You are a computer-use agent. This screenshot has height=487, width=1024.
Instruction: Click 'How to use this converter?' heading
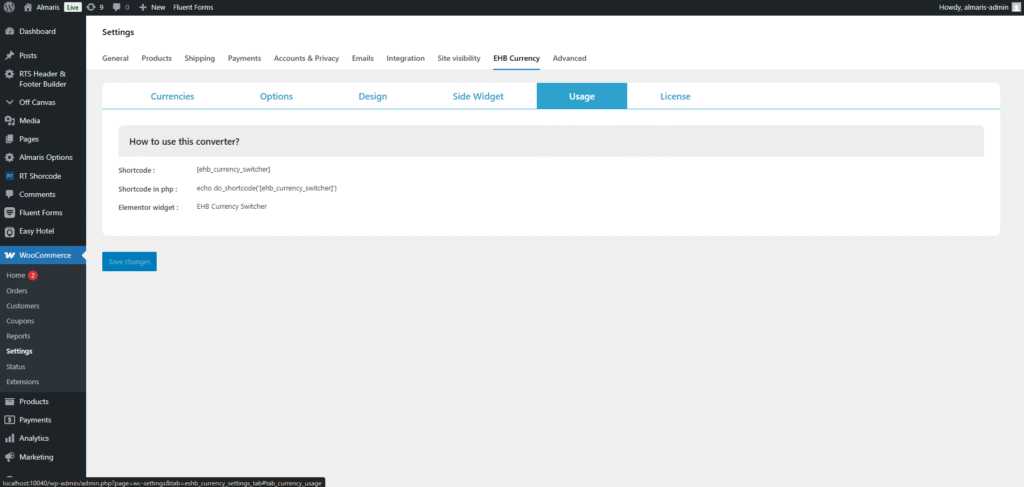(x=184, y=141)
